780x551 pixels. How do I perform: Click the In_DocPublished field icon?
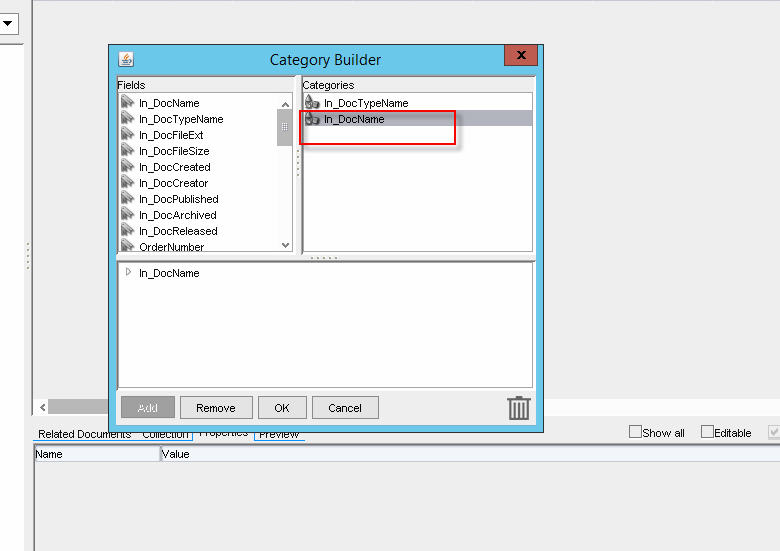click(127, 199)
